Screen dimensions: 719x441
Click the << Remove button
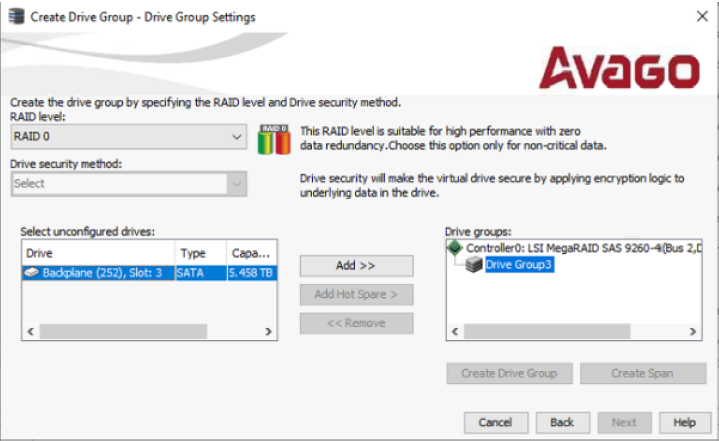356,323
